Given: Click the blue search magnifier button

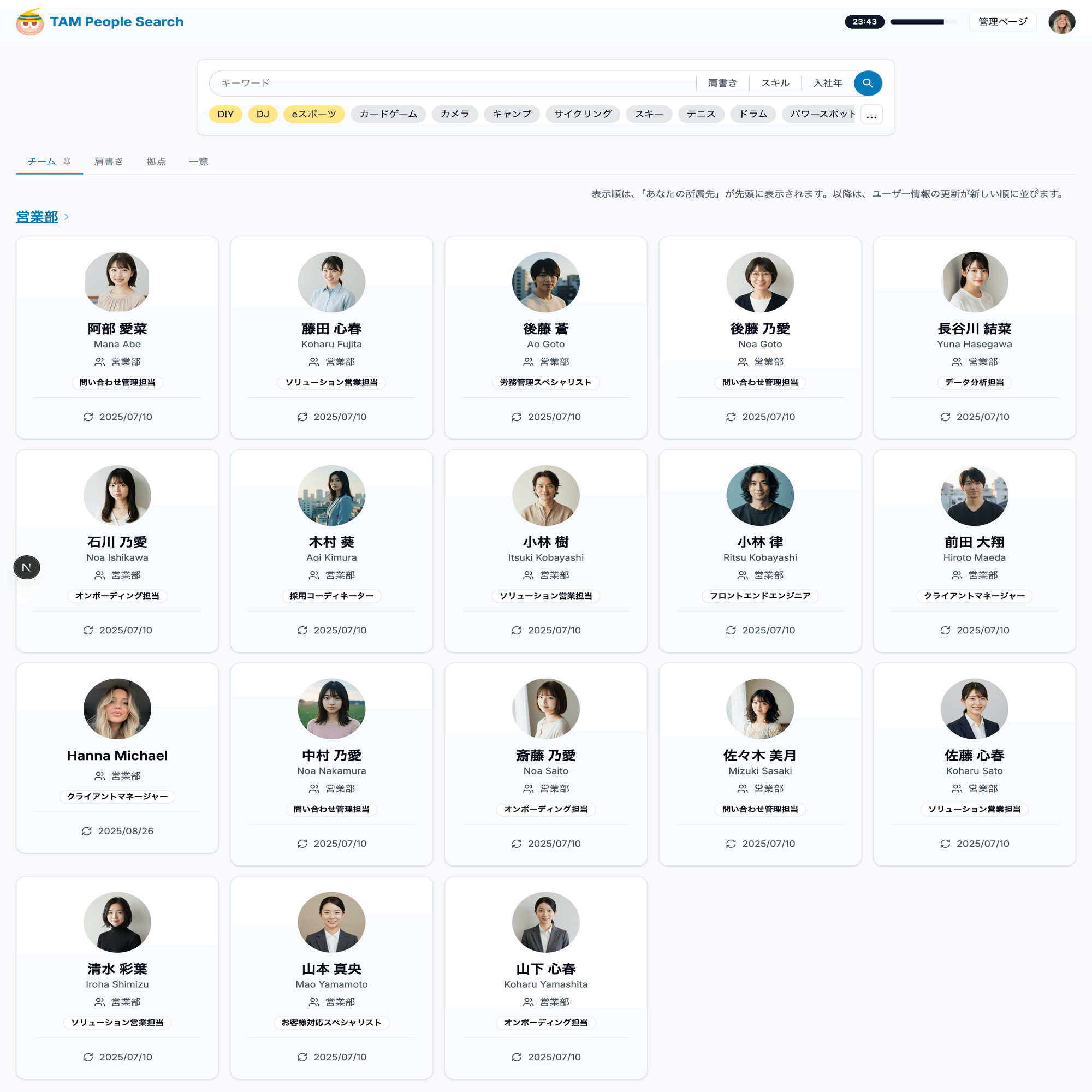Looking at the screenshot, I should point(868,83).
